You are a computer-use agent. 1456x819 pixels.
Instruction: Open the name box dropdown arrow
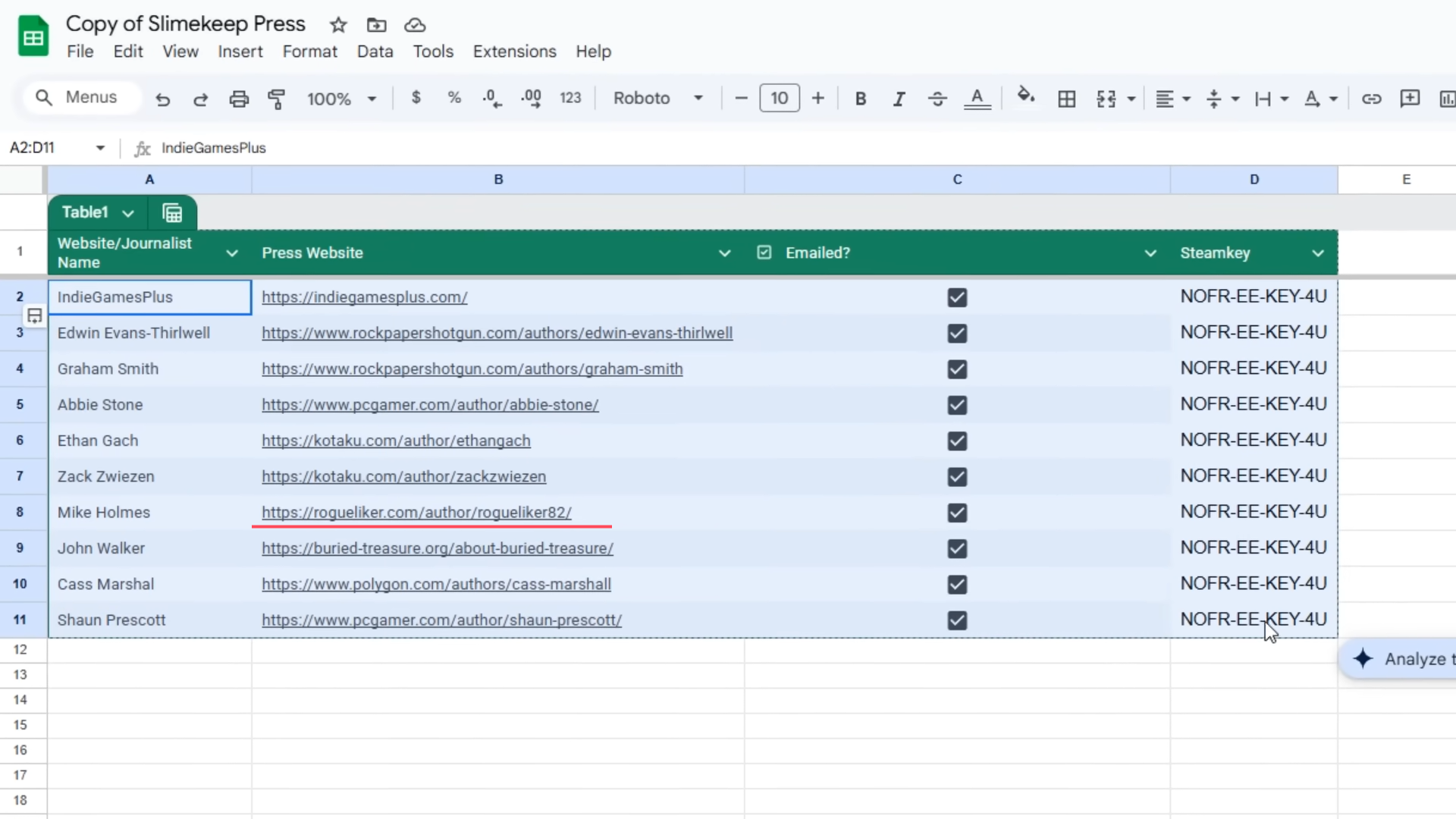tap(100, 148)
